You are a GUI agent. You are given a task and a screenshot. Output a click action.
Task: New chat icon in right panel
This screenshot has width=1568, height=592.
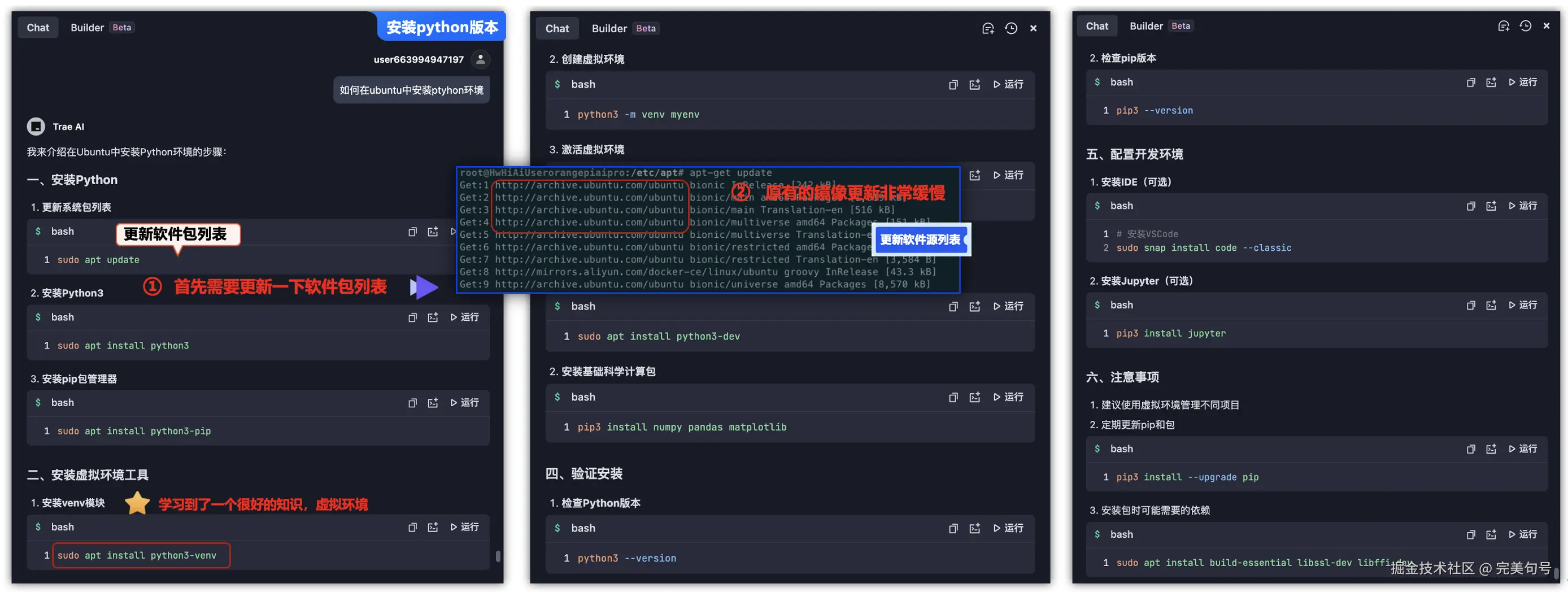tap(1504, 26)
